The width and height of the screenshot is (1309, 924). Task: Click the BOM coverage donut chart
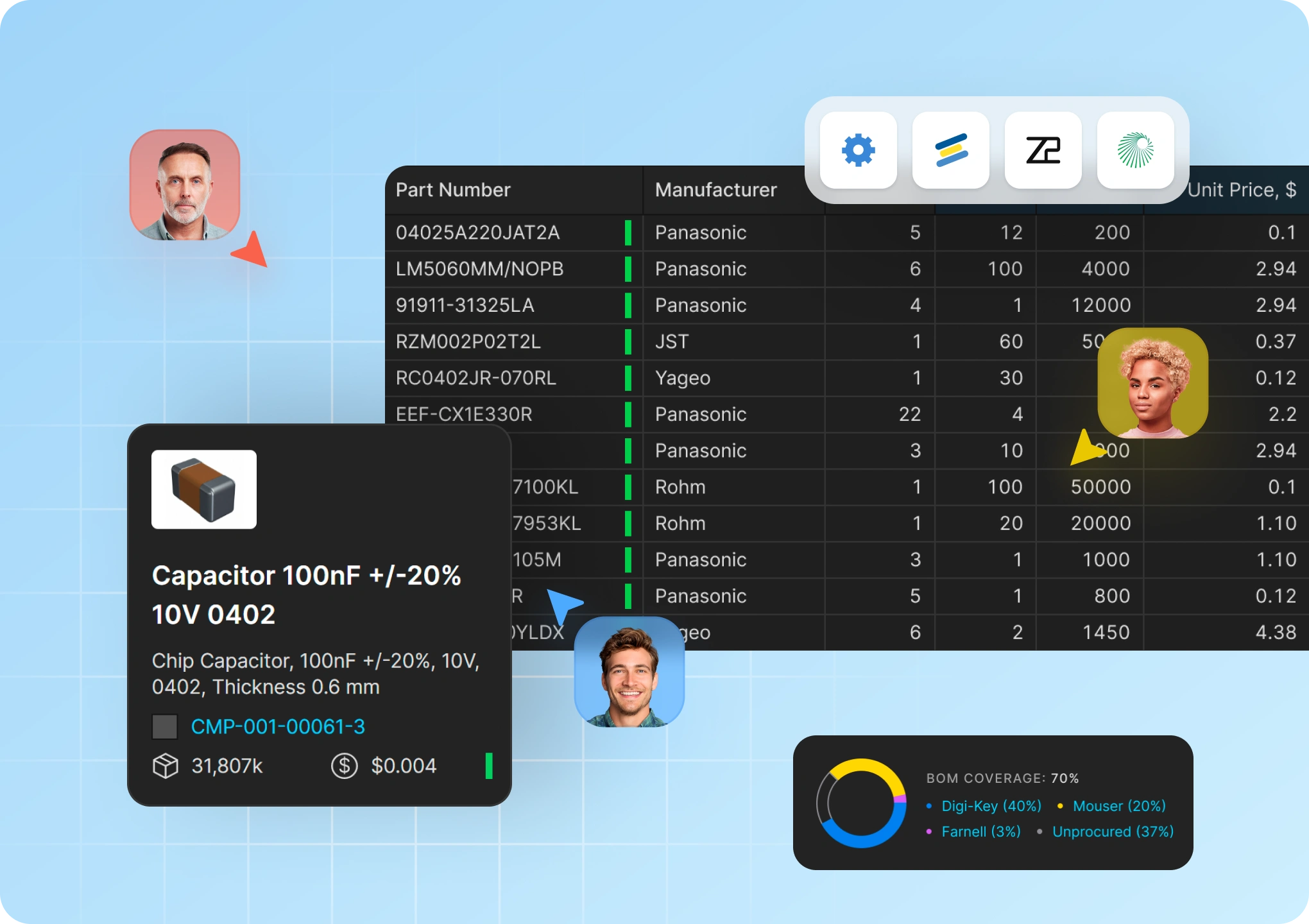(x=861, y=803)
